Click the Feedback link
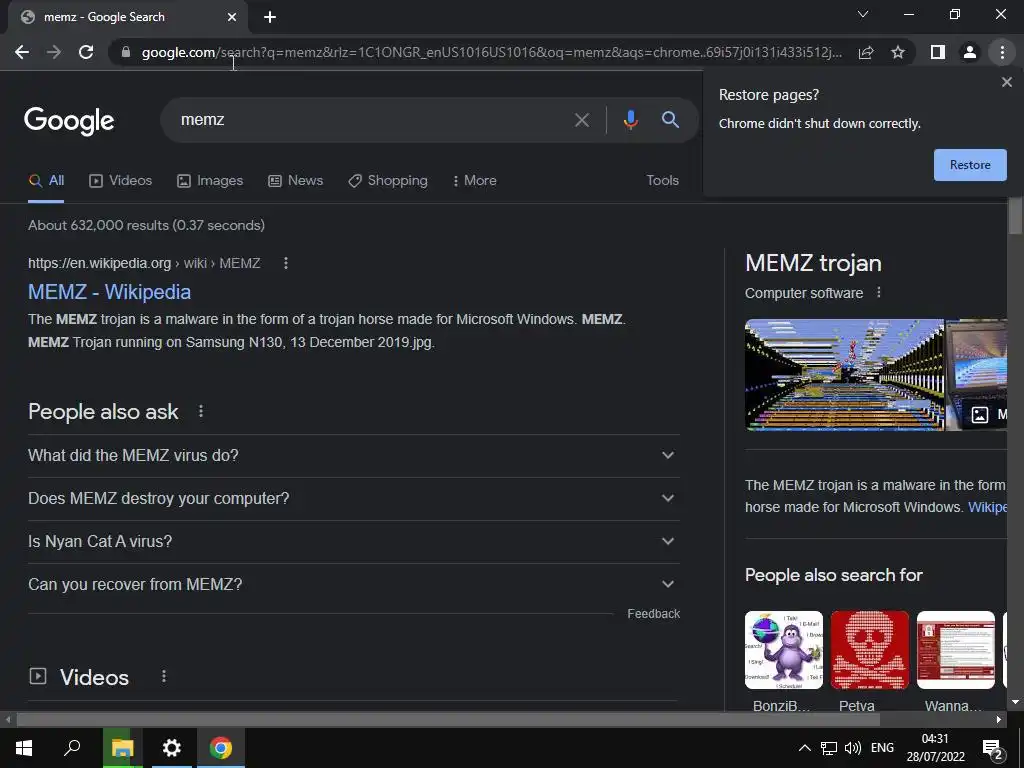Viewport: 1024px width, 768px height. point(653,614)
